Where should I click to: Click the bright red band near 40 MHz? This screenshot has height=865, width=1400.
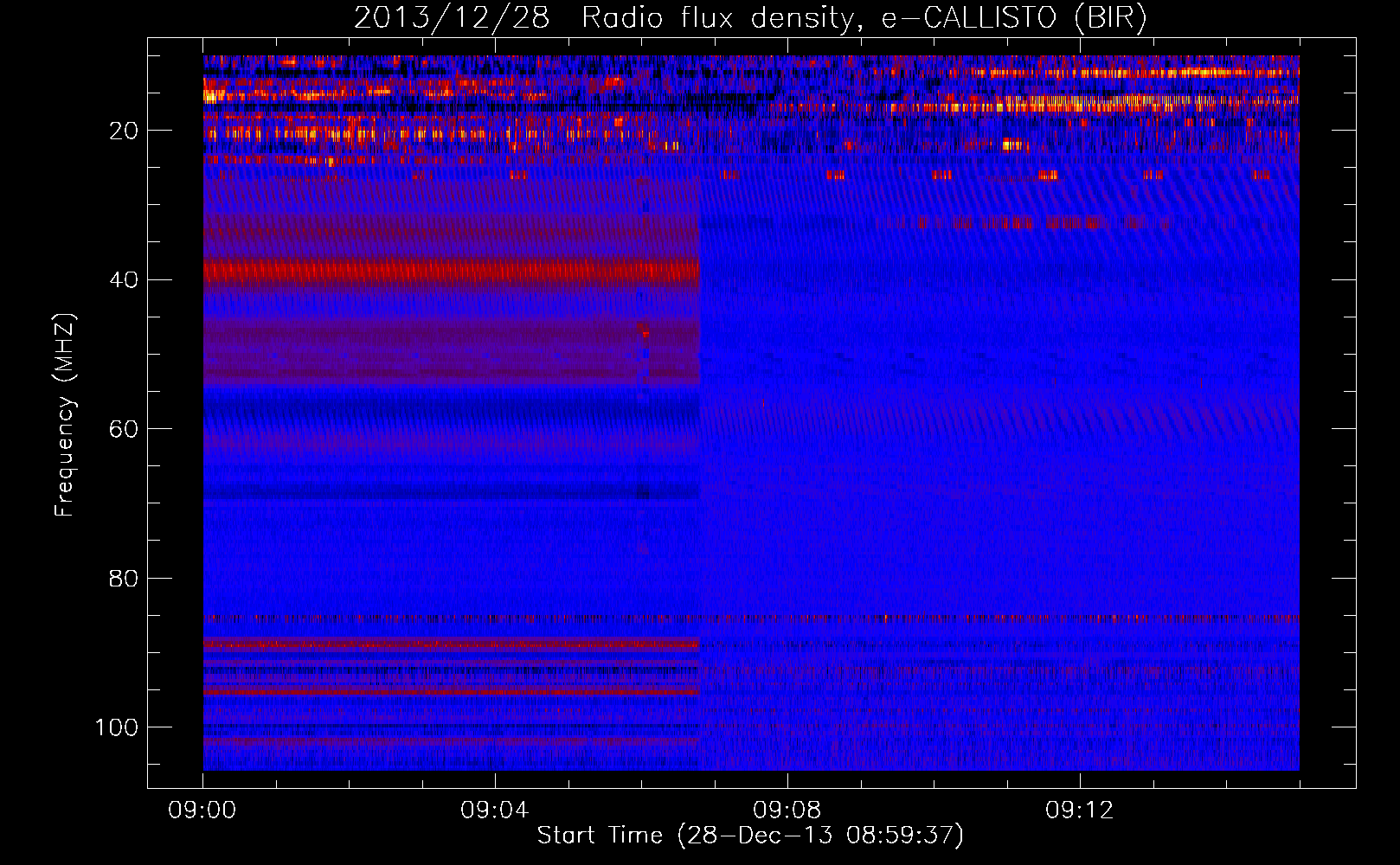coord(451,272)
